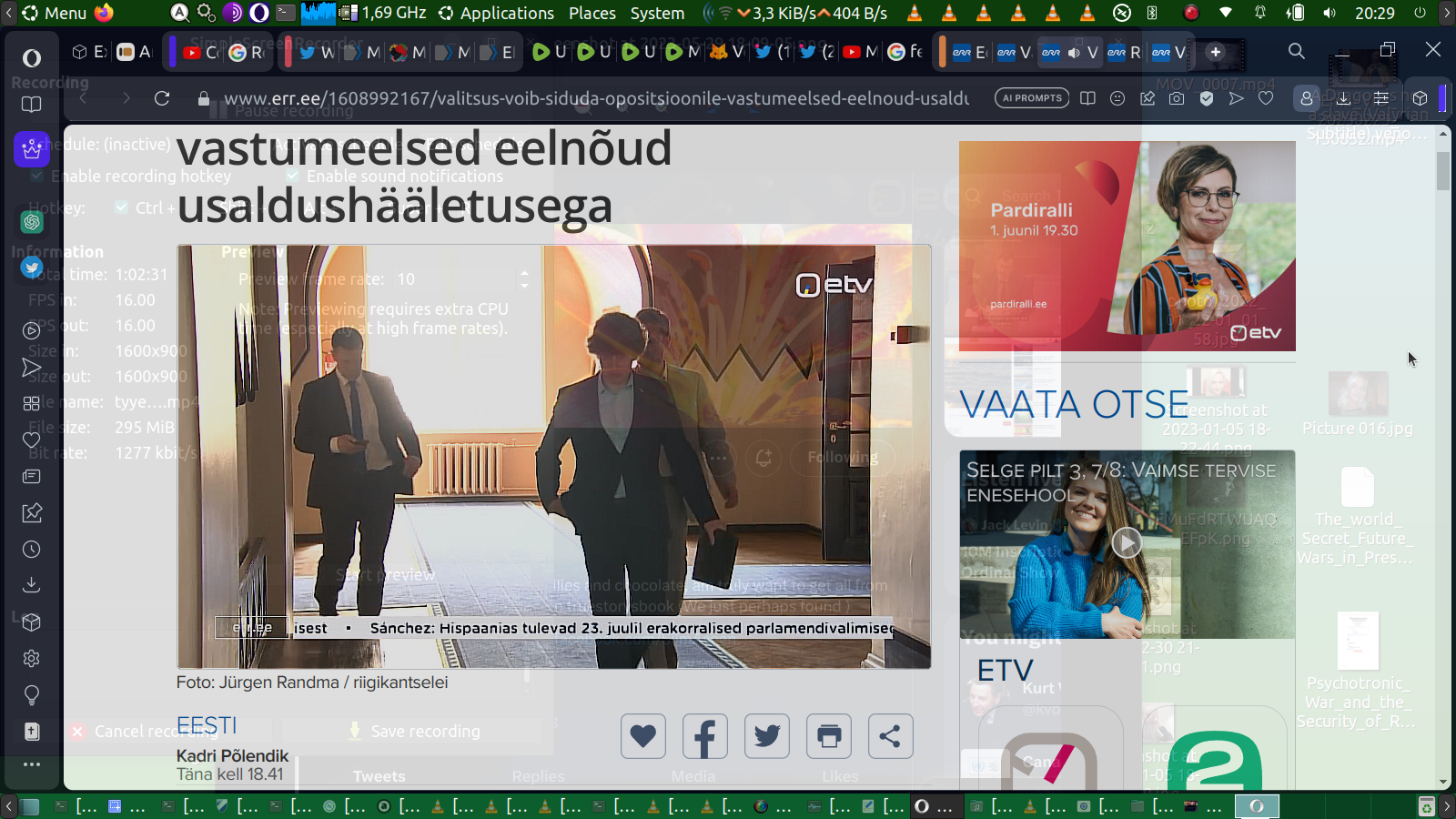The width and height of the screenshot is (1456, 819).
Task: Switch to the first Twitter tab labeled W
Action: (317, 53)
